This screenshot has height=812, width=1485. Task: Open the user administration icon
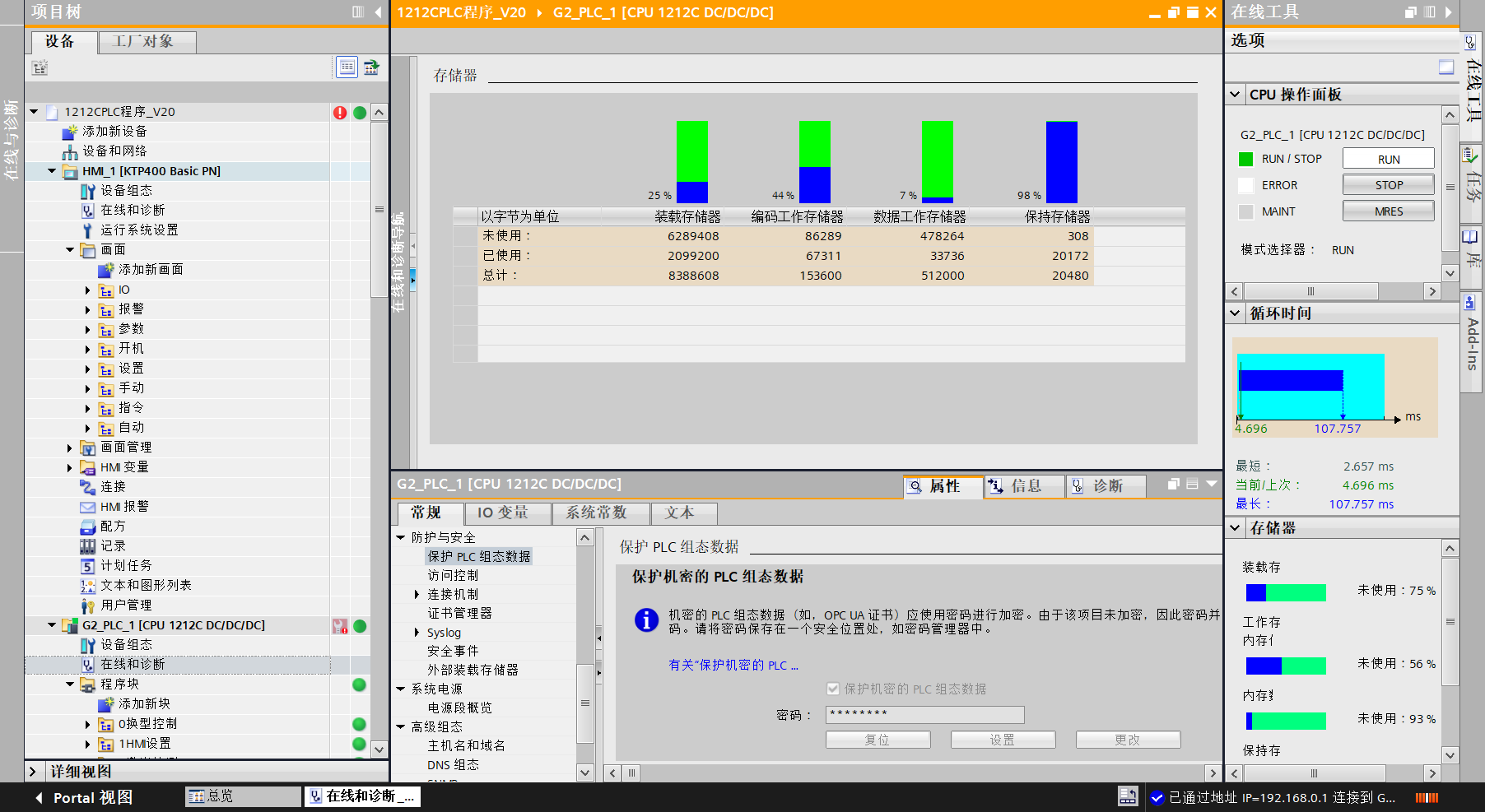pos(88,606)
